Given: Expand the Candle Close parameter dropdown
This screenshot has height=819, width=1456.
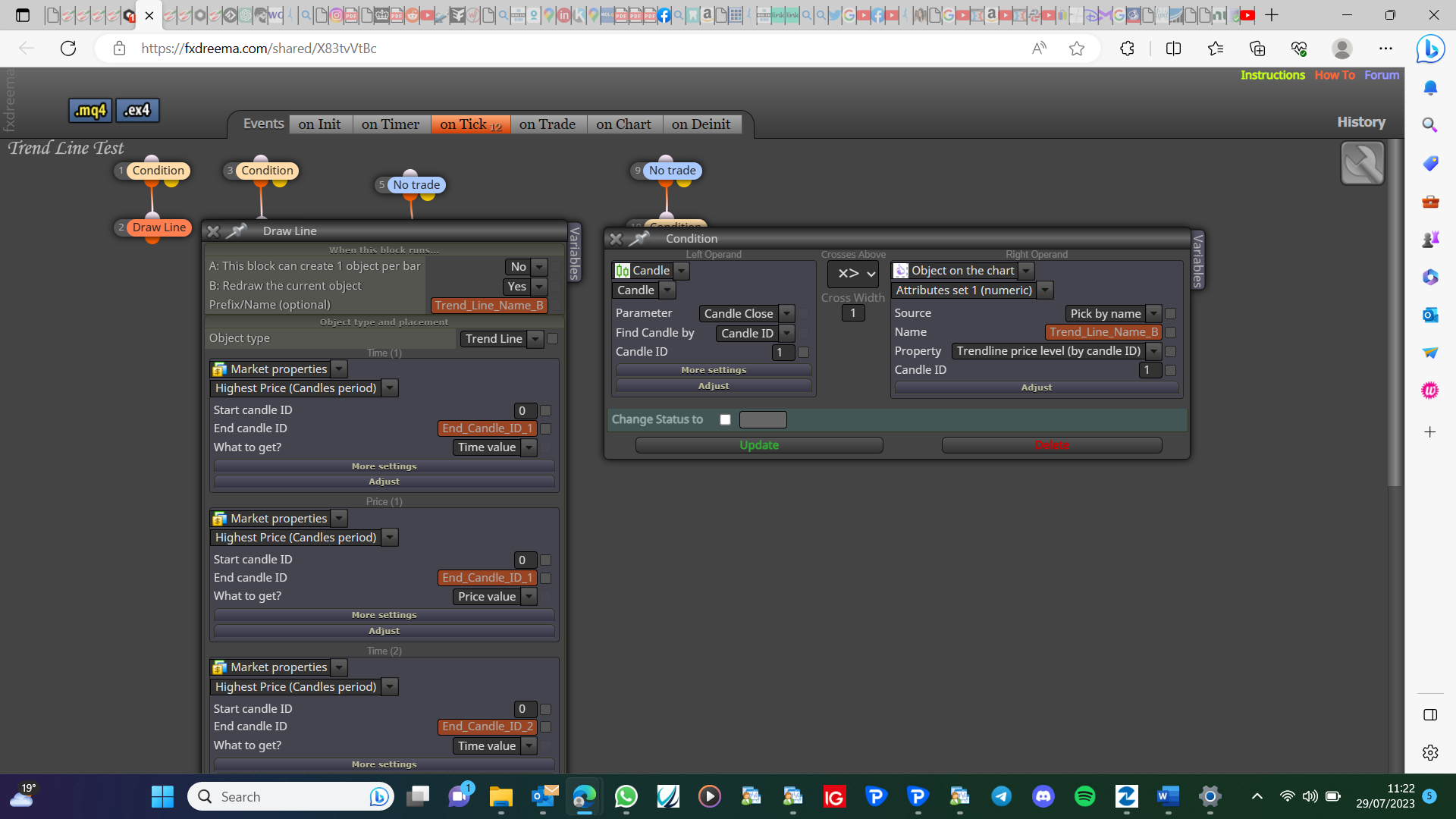Looking at the screenshot, I should (787, 313).
